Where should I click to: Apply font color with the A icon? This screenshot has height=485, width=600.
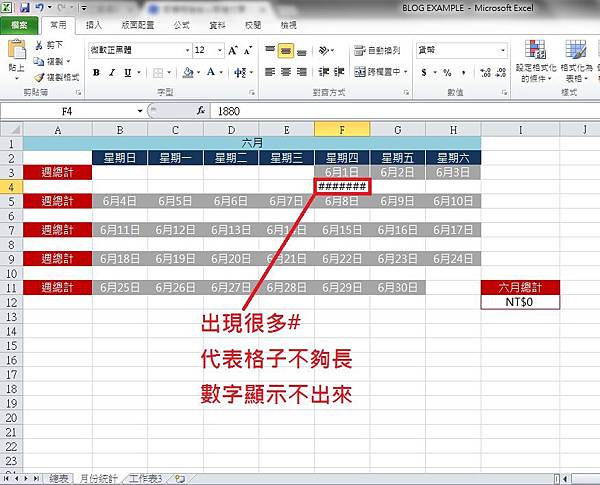coord(211,72)
